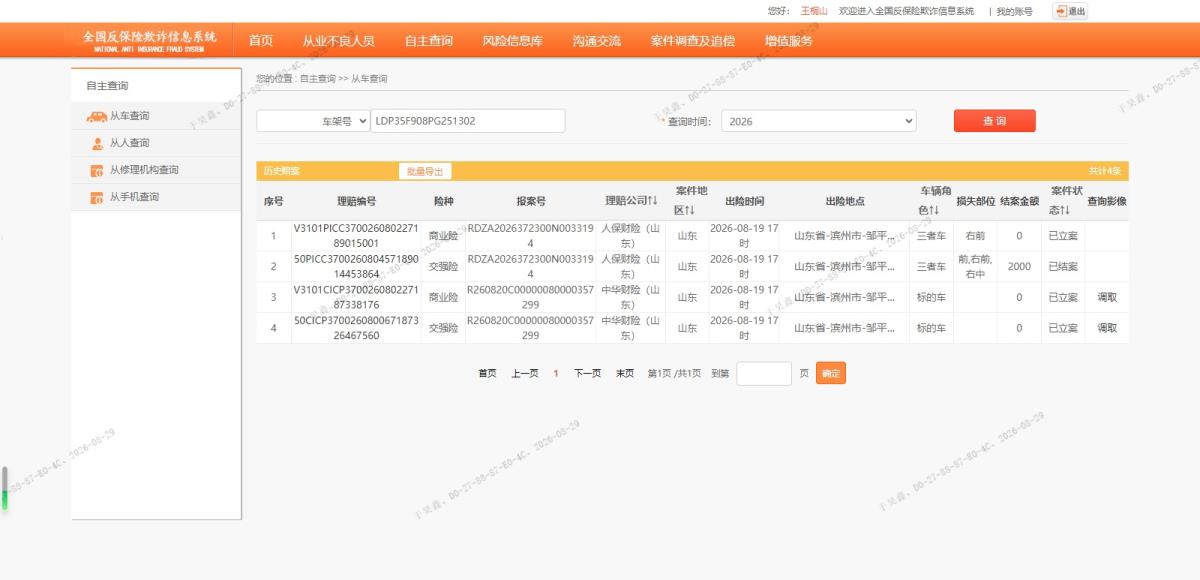The image size is (1200, 580).
Task: Open 自主查询 in the top navigation bar
Action: pyautogui.click(x=429, y=41)
